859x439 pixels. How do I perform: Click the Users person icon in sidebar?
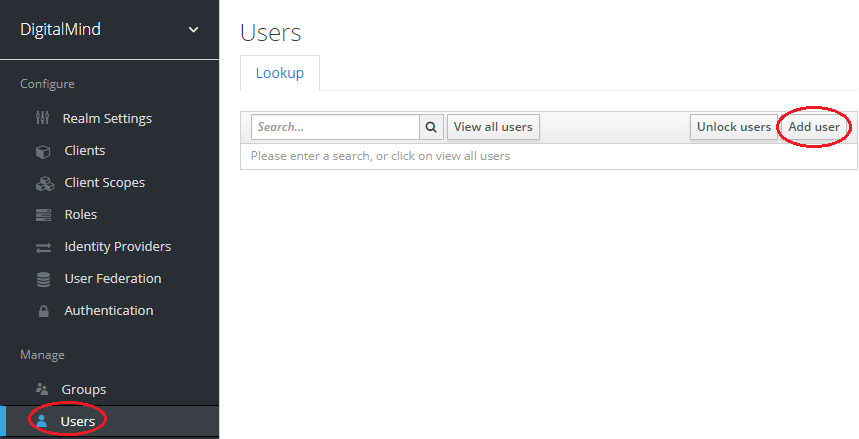coord(42,421)
